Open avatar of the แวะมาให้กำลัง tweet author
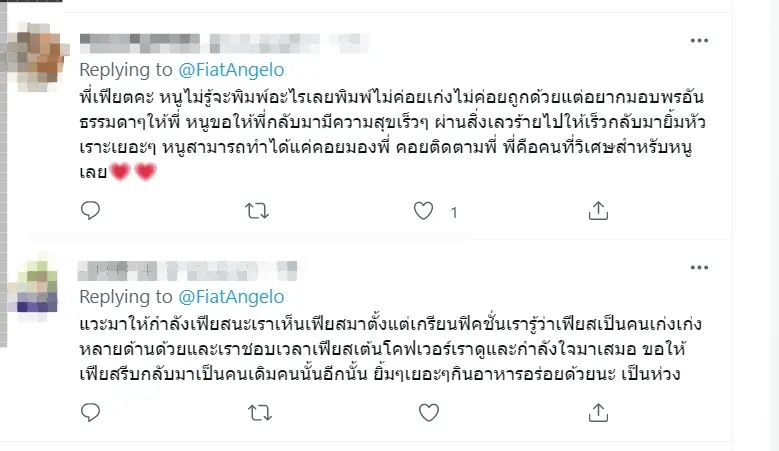This screenshot has height=451, width=779. point(31,285)
